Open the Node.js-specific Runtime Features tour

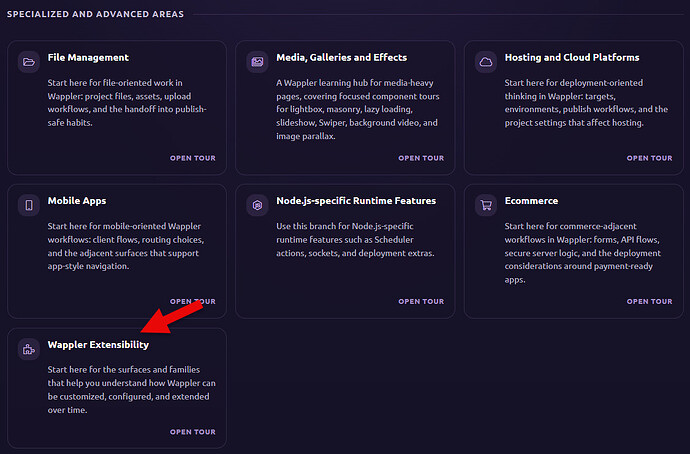(x=421, y=301)
